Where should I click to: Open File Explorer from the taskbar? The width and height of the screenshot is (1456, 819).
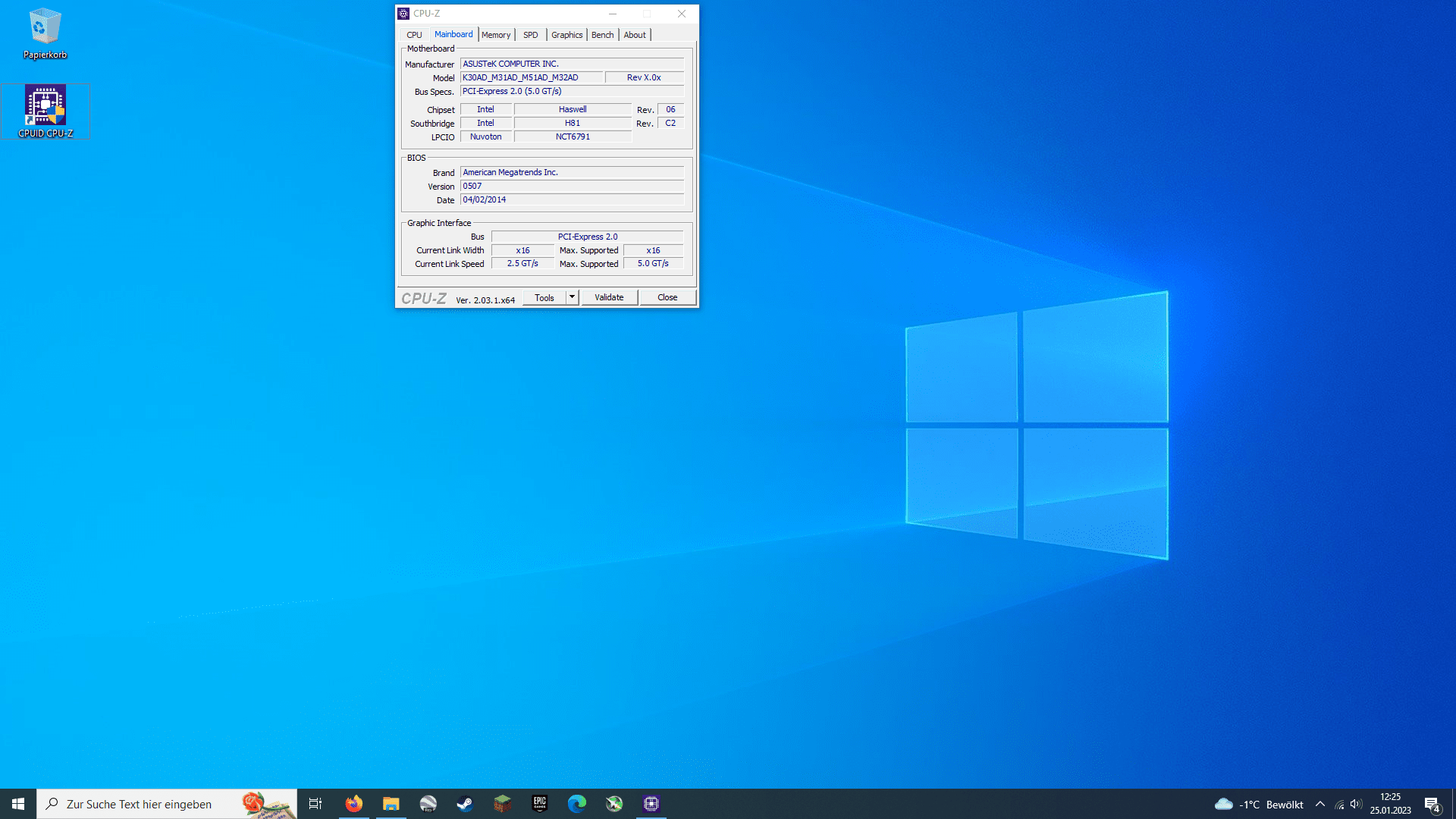point(391,804)
